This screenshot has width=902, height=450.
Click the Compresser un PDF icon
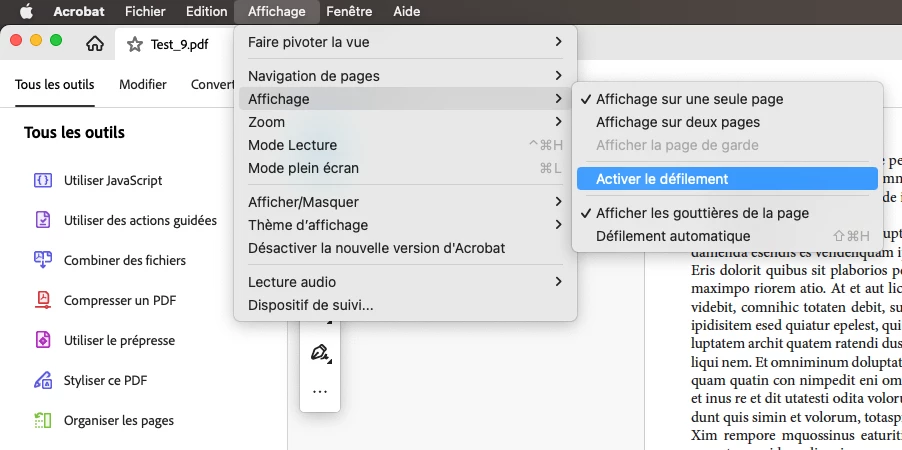pos(43,300)
